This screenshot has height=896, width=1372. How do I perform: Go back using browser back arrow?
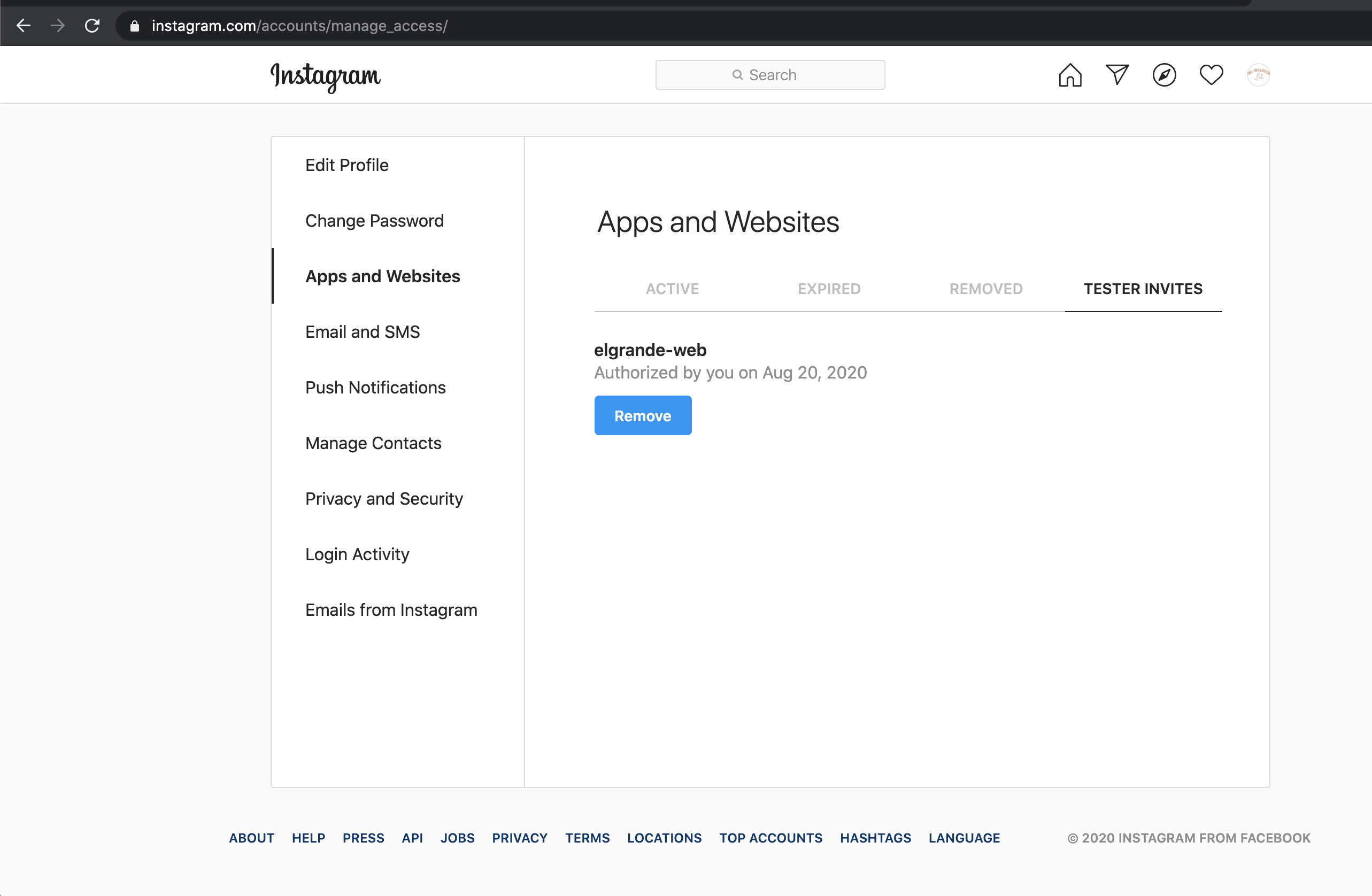(24, 25)
